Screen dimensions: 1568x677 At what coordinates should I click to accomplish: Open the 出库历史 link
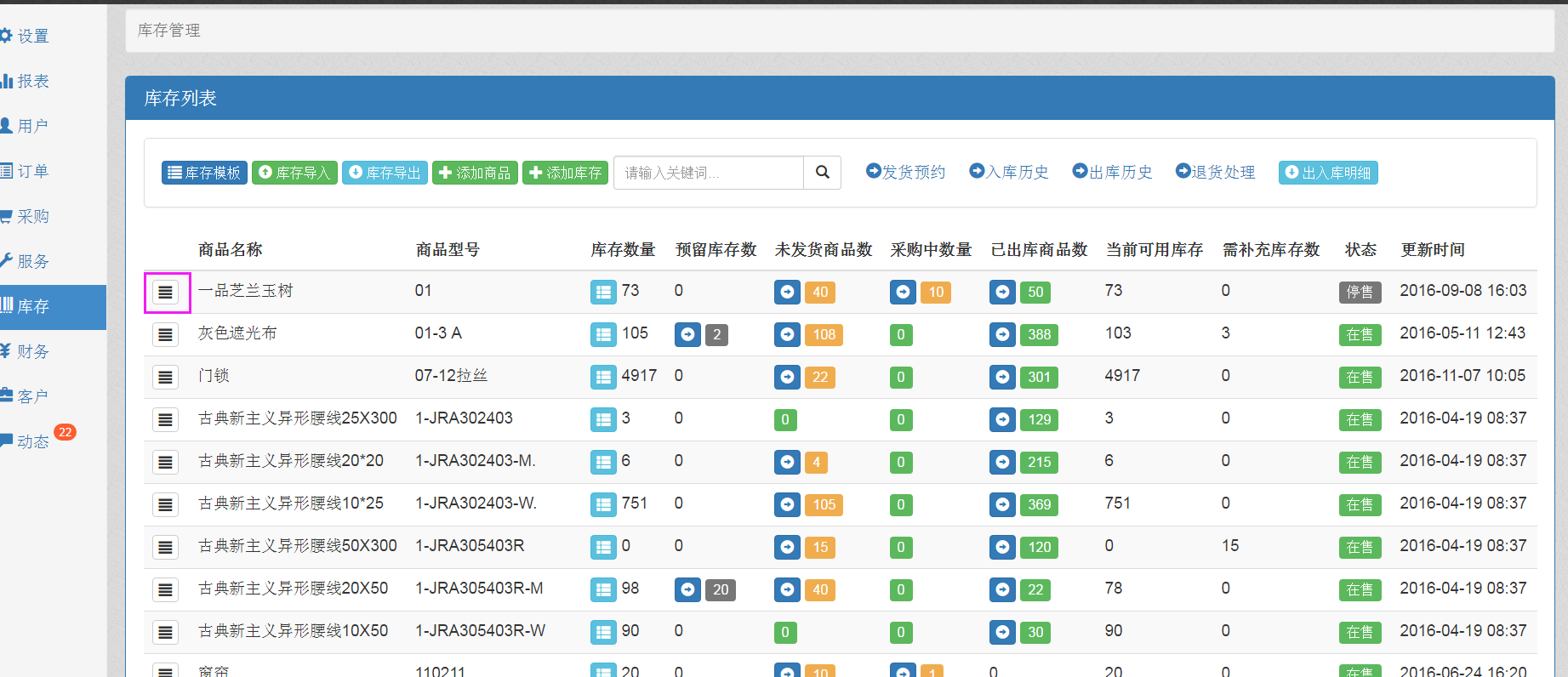point(1112,172)
